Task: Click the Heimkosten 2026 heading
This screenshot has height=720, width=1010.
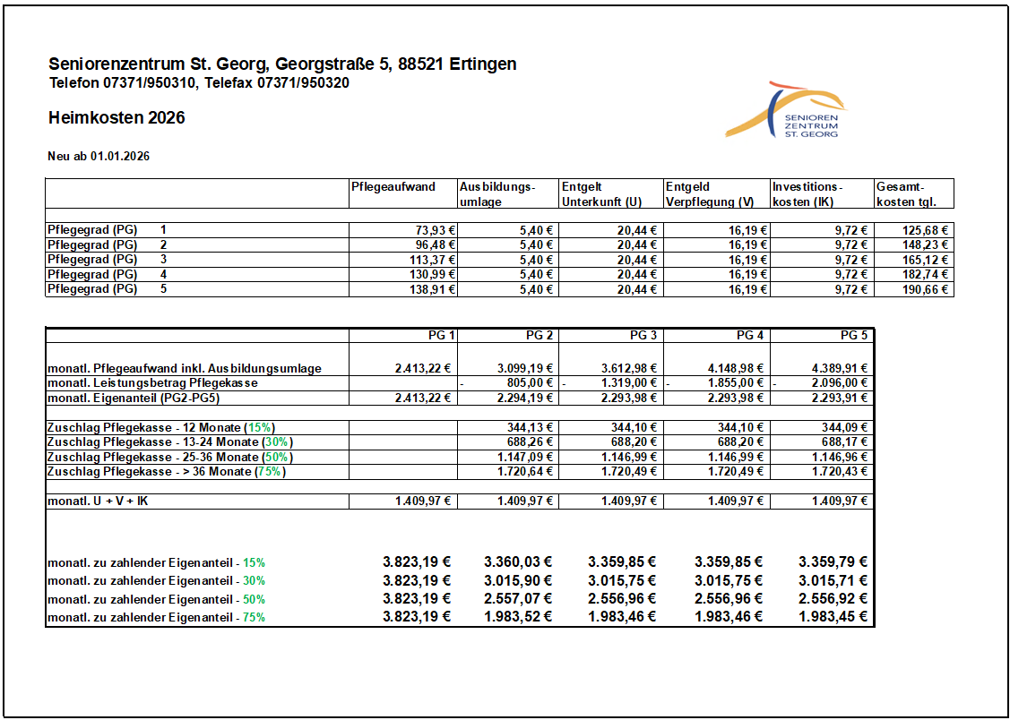Action: pyautogui.click(x=116, y=118)
